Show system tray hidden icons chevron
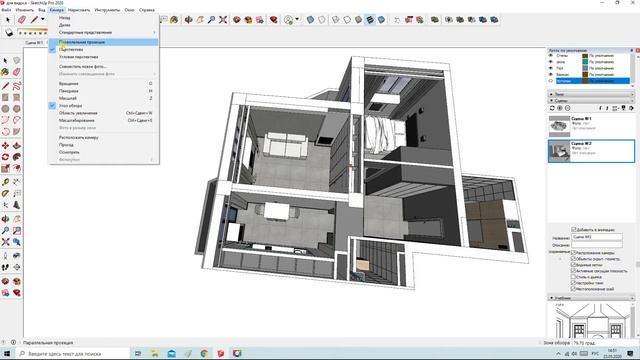This screenshot has height=360, width=640. [x=558, y=353]
